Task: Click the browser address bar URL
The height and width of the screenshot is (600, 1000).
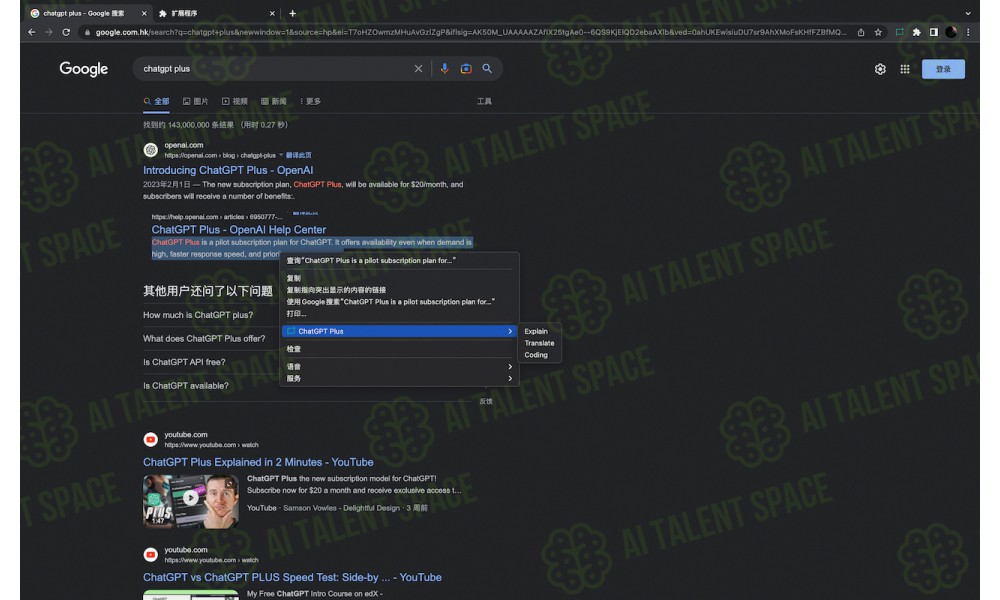Action: (x=471, y=32)
